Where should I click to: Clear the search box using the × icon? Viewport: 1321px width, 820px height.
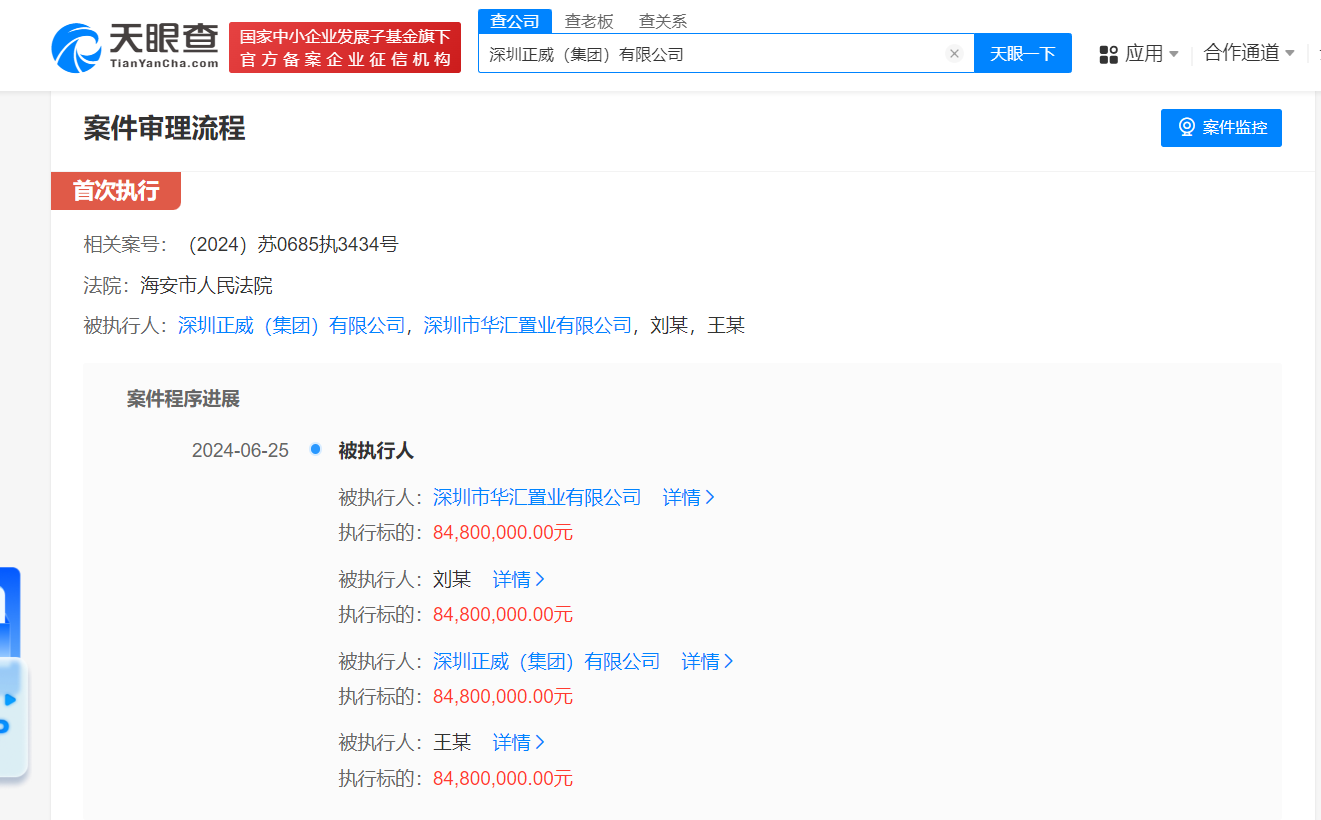[954, 53]
